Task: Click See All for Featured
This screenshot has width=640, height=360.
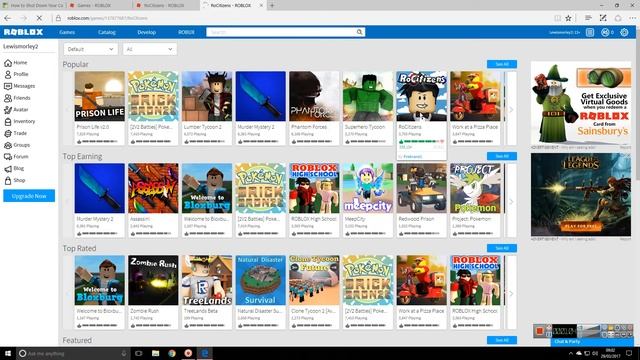Action: pos(502,340)
